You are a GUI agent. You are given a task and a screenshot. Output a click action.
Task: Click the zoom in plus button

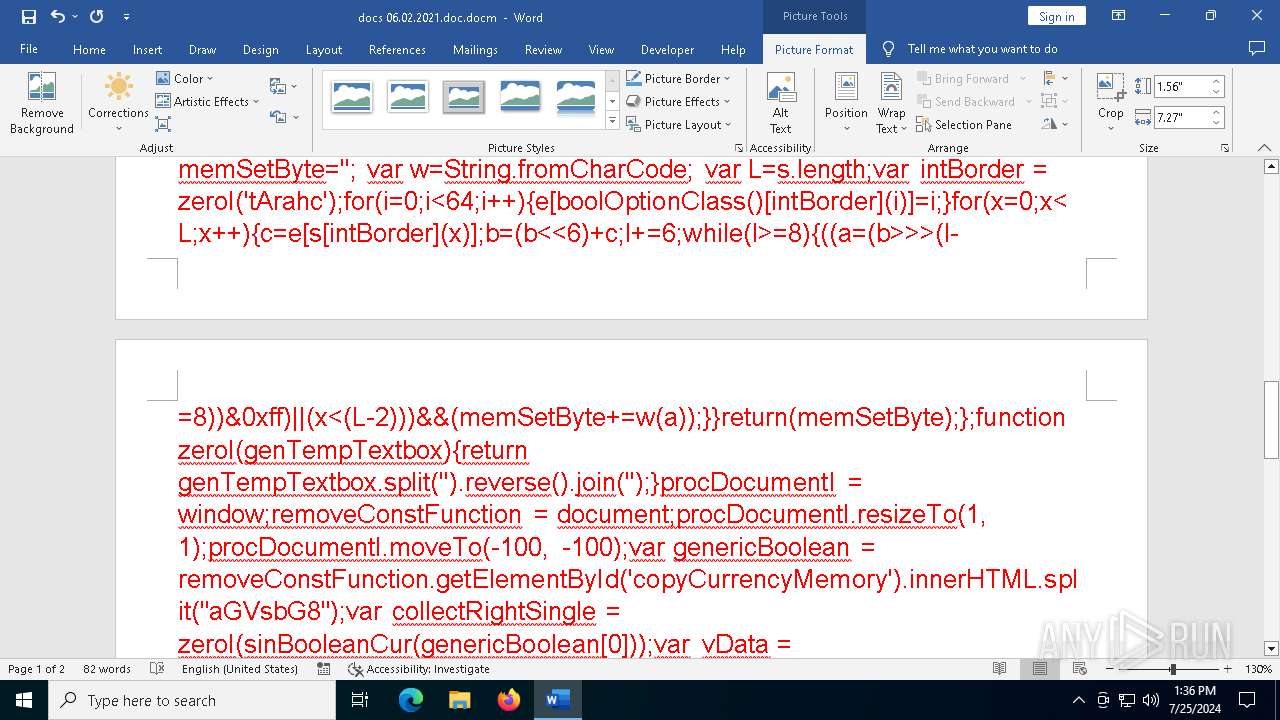coord(1227,669)
